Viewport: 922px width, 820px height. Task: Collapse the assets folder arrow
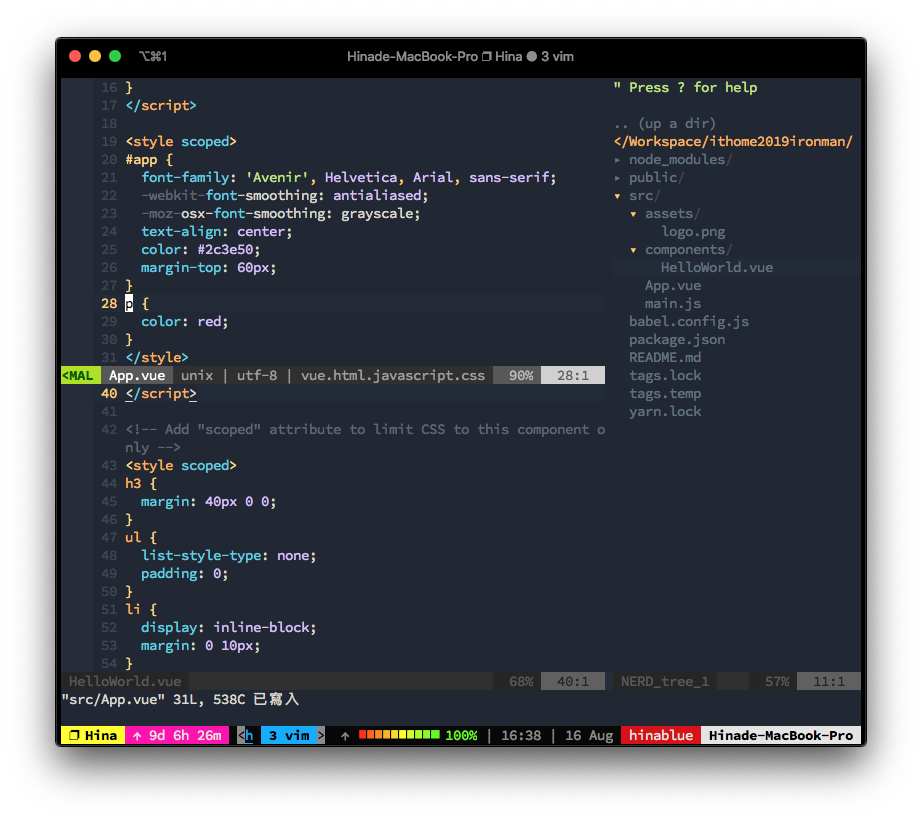pyautogui.click(x=633, y=214)
